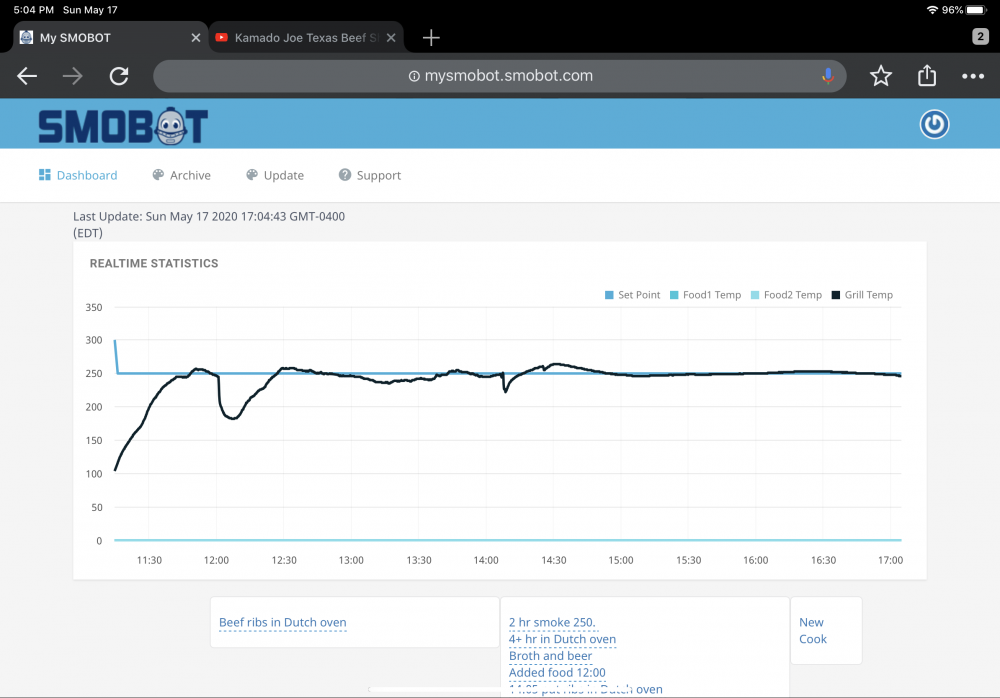Tap the browser forward arrow

pyautogui.click(x=73, y=76)
